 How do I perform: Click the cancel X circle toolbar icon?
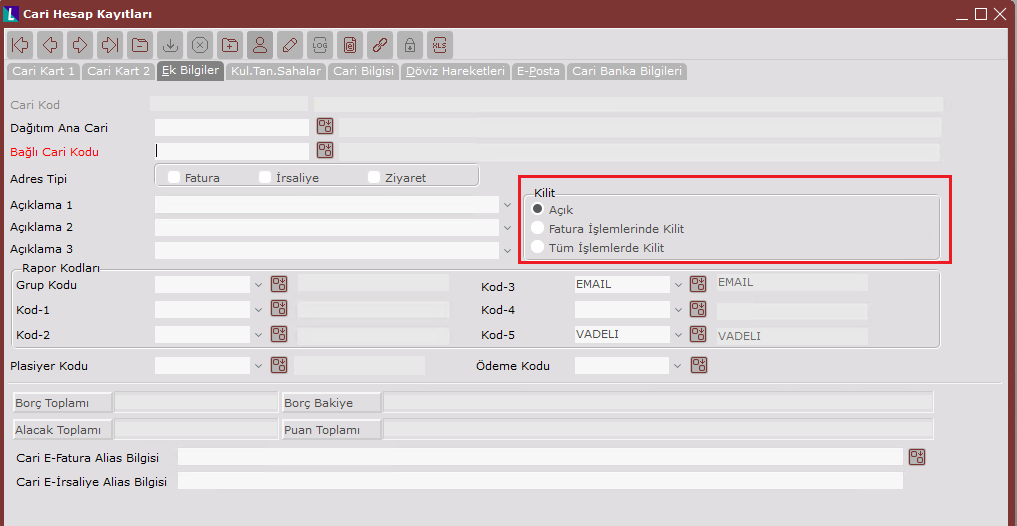[200, 44]
